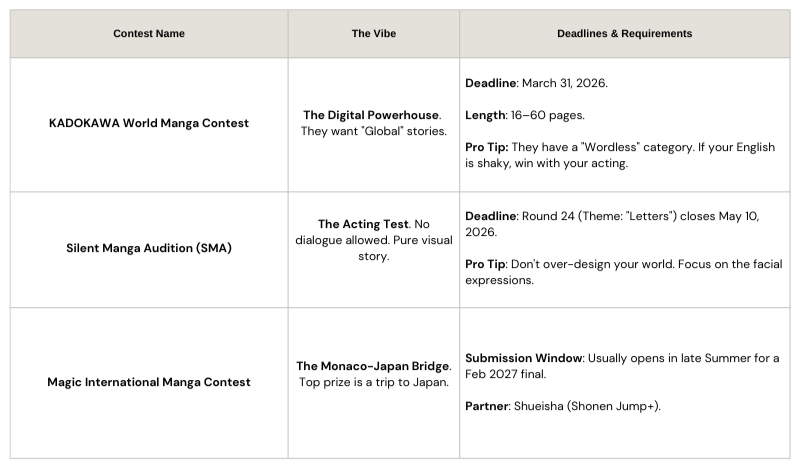Image resolution: width=800 pixels, height=466 pixels.
Task: Click Length: 16–60 pages line
Action: 524,115
